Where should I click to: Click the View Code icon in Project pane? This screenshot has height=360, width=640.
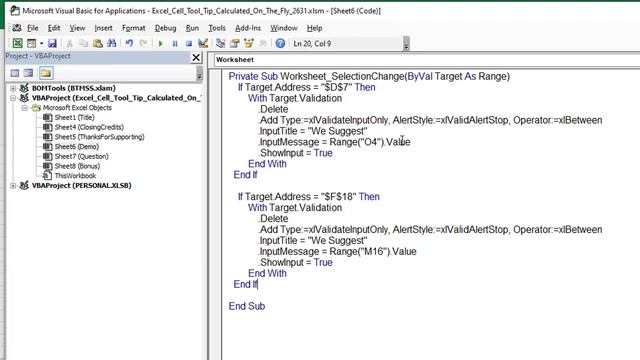tap(15, 73)
